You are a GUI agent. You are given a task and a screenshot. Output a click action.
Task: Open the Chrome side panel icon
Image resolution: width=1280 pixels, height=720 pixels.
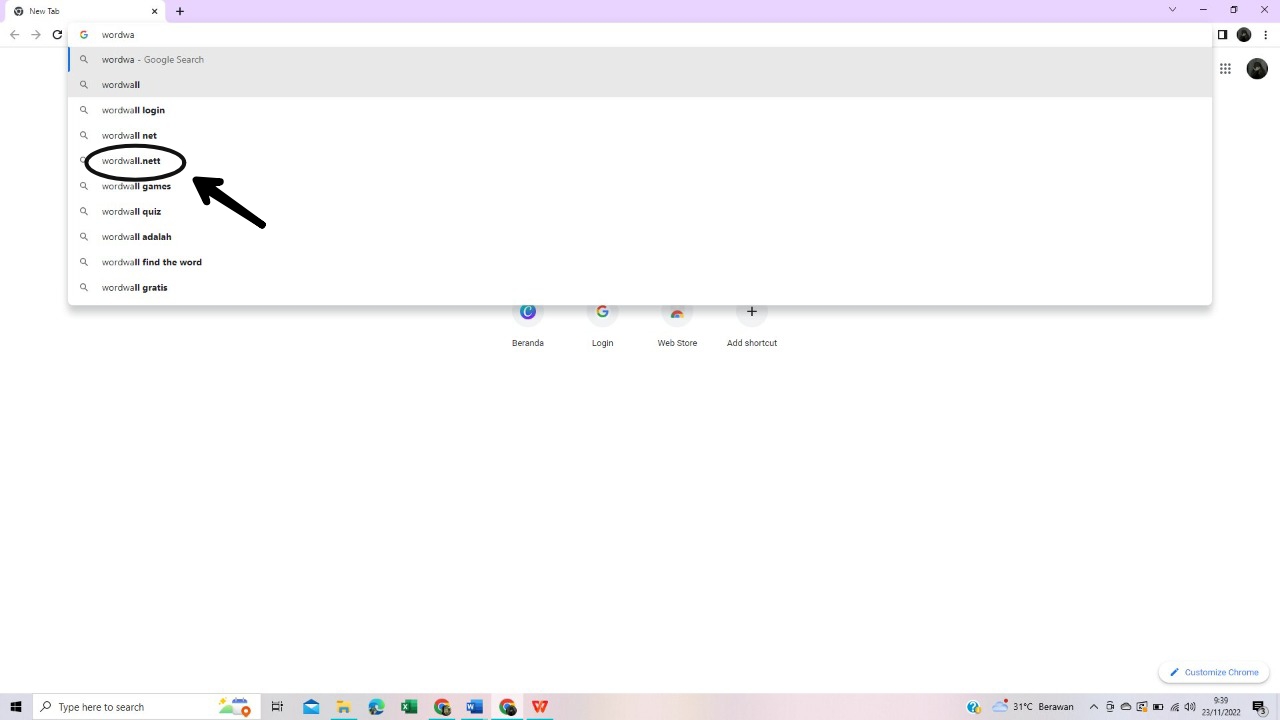pos(1222,34)
